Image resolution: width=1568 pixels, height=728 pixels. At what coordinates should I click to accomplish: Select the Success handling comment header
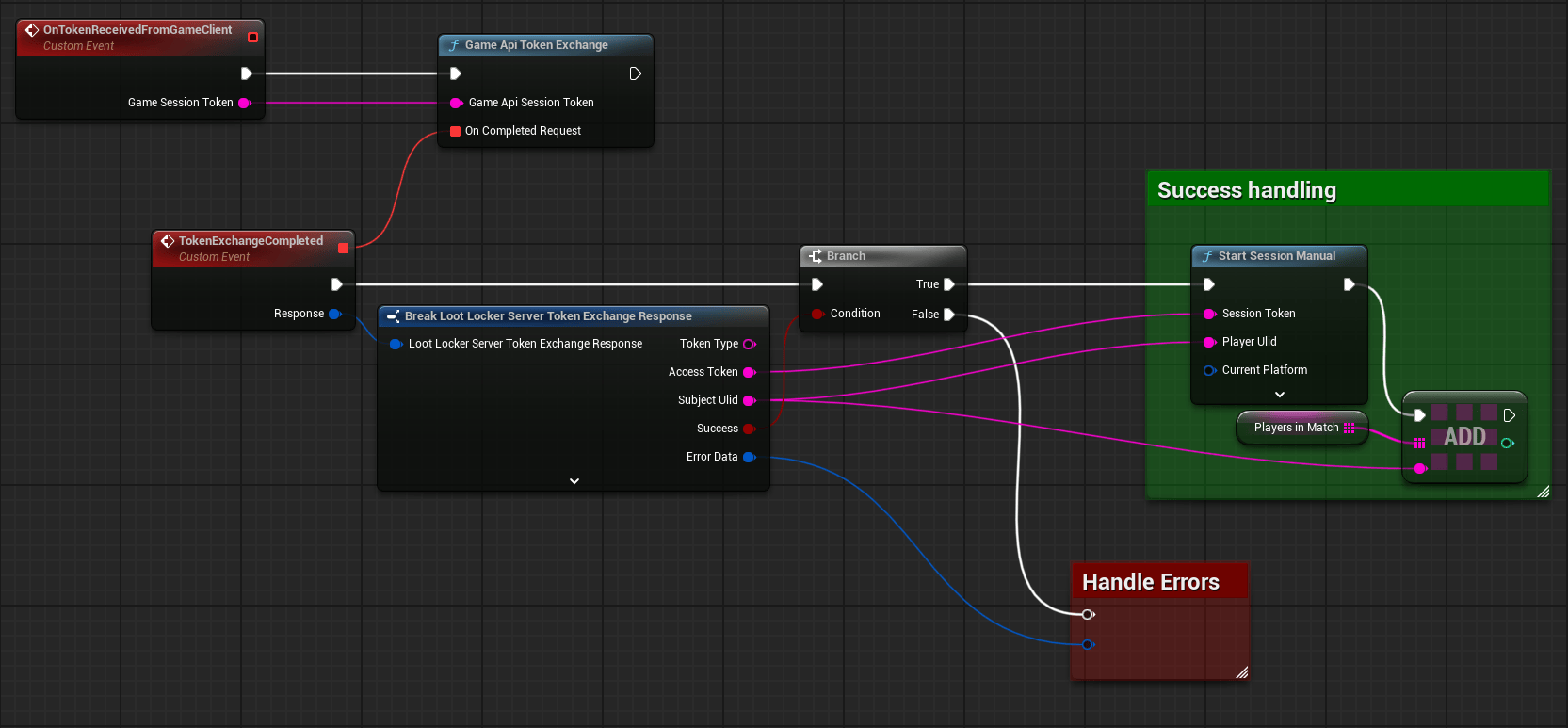pyautogui.click(x=1246, y=190)
